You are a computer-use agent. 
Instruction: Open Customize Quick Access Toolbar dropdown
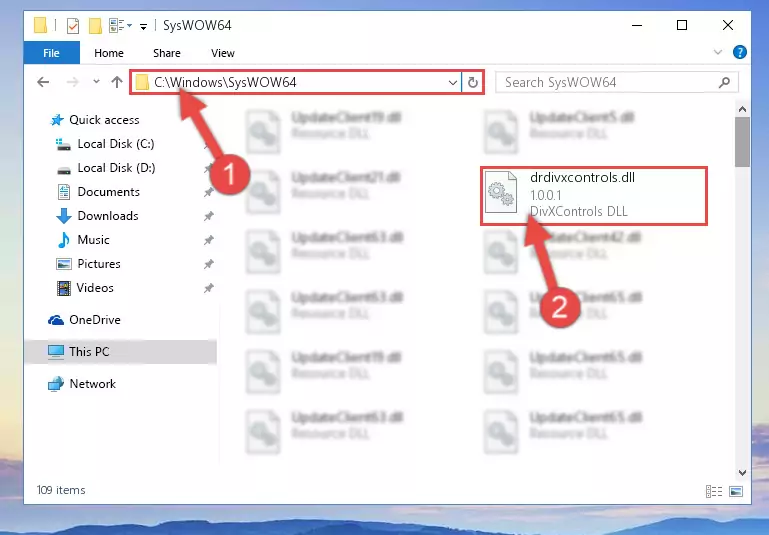point(143,26)
